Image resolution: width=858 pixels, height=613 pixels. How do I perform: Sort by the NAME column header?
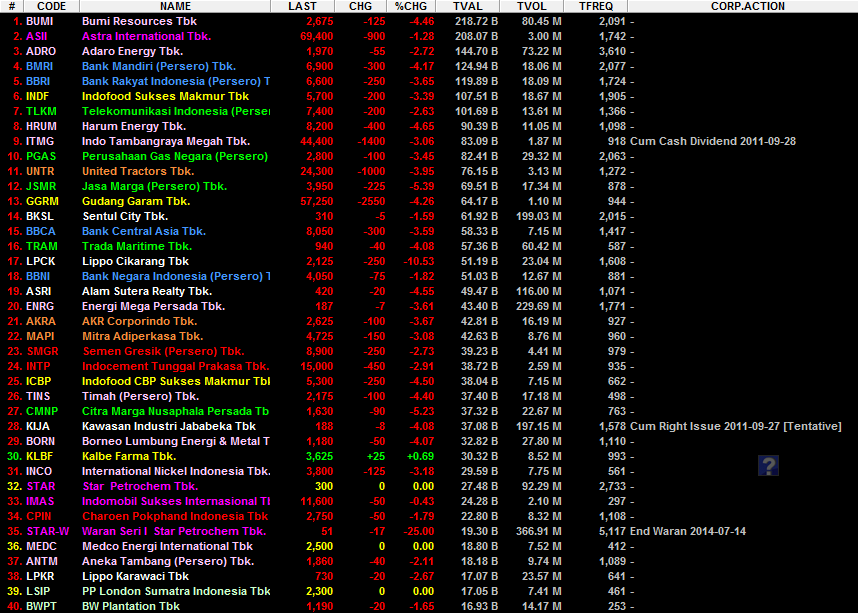(x=175, y=6)
